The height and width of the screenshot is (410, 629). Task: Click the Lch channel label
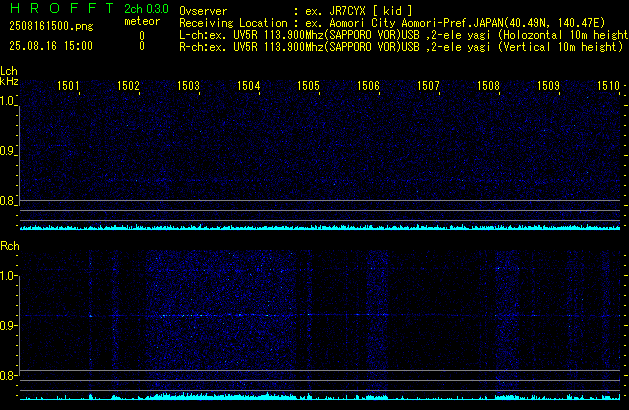[9, 71]
